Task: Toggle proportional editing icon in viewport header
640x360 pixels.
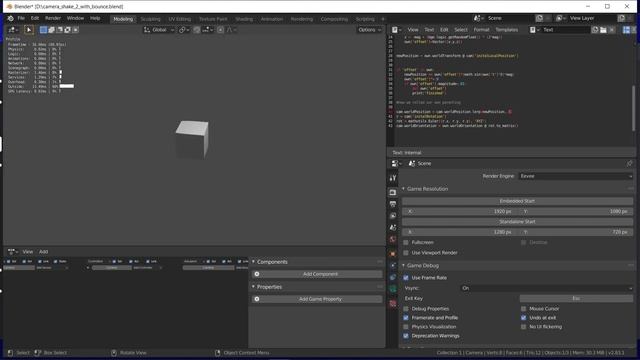Action: pos(220,30)
